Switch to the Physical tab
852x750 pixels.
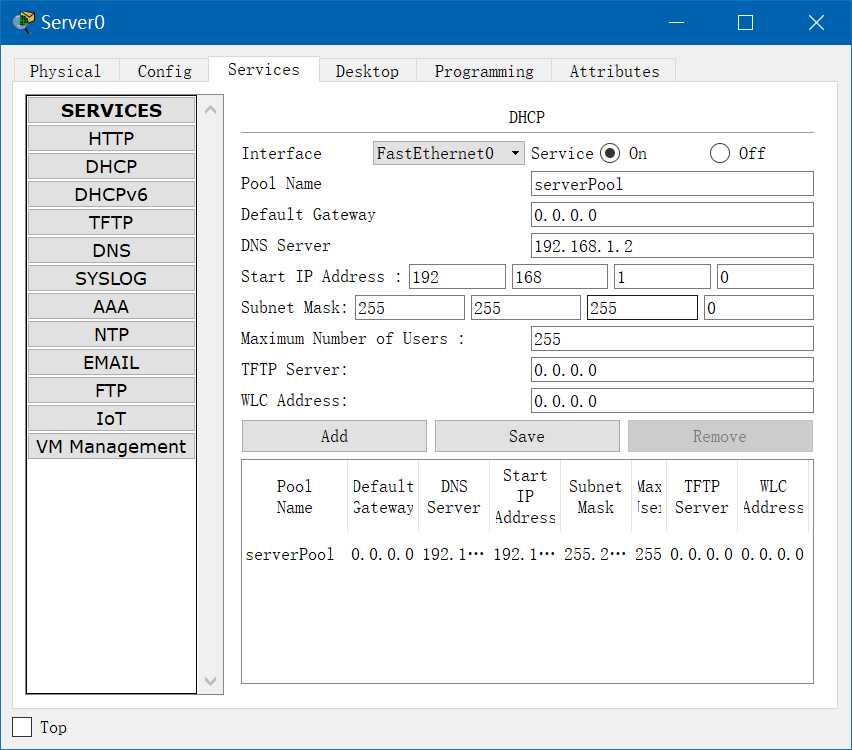[x=66, y=71]
